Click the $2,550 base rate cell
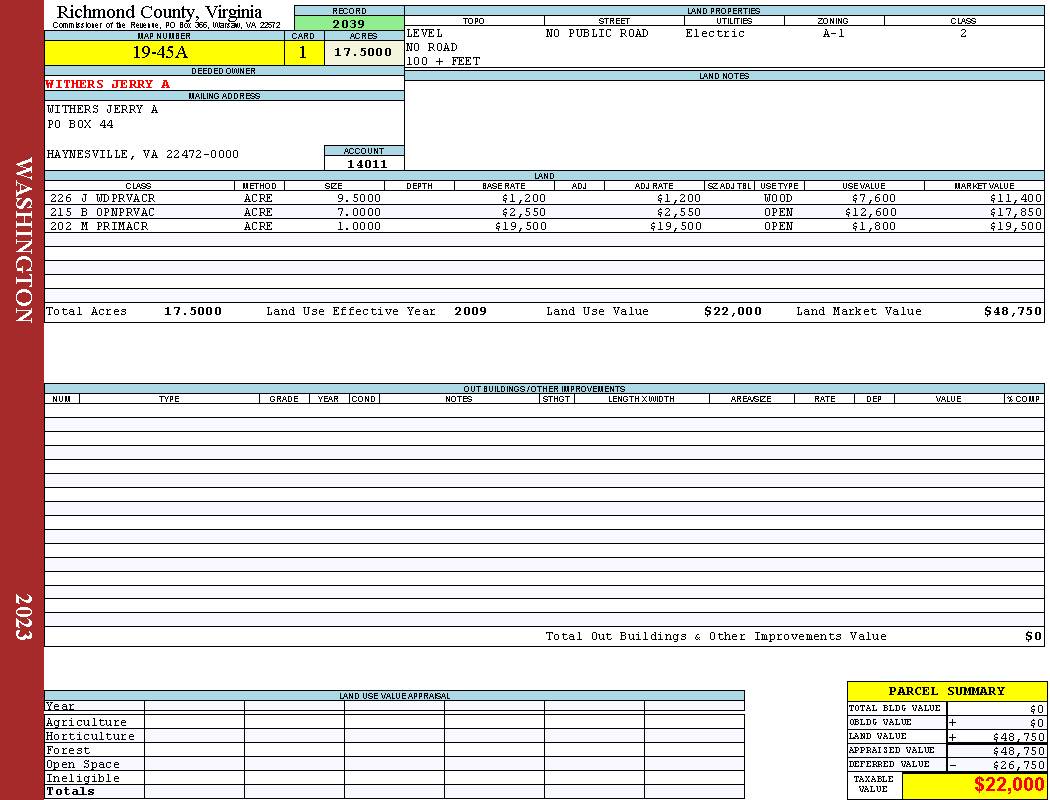 pyautogui.click(x=524, y=213)
